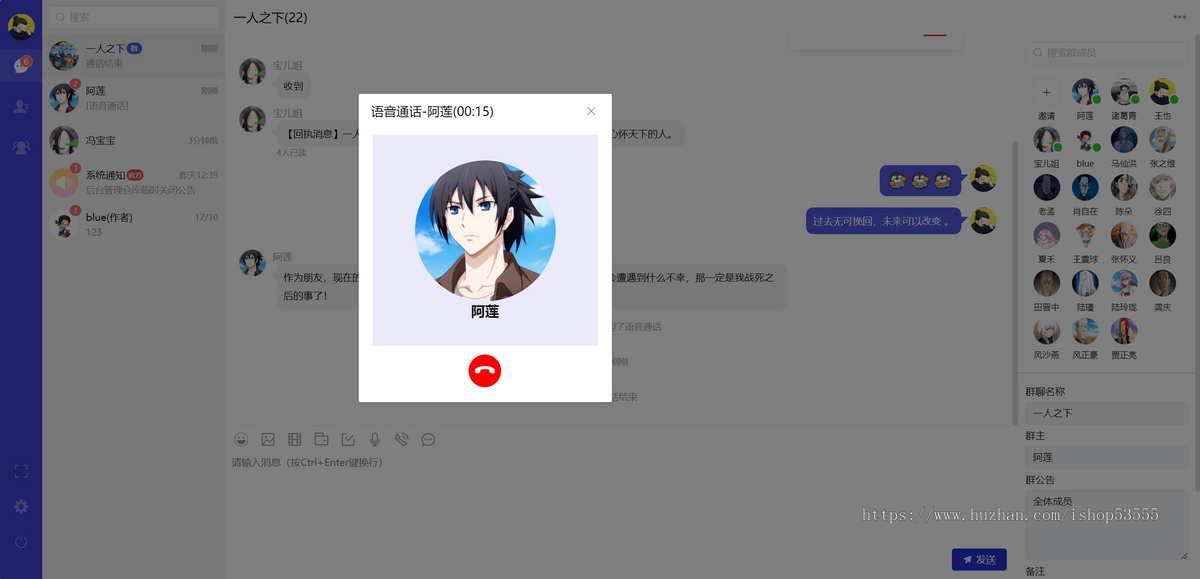Click the 群公告 text area
Viewport: 1200px width, 579px height.
pos(1107,525)
